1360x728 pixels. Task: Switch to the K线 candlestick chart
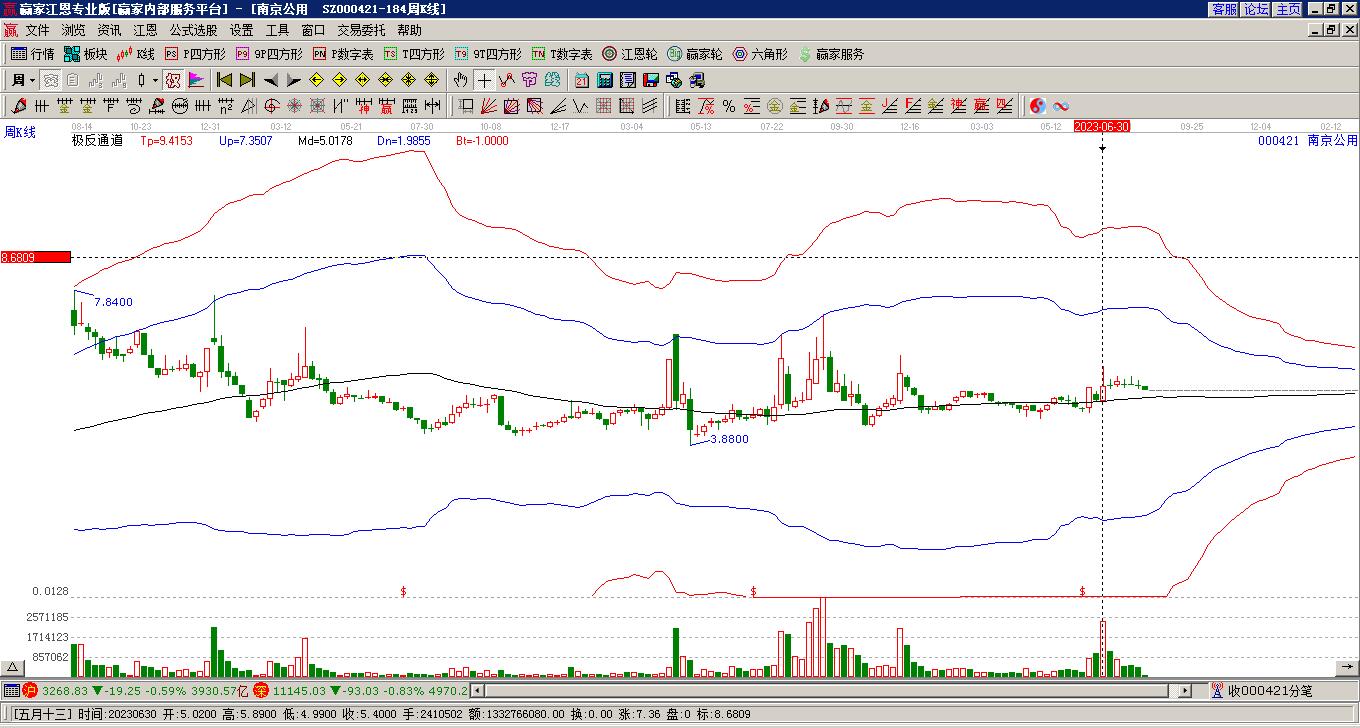pyautogui.click(x=136, y=54)
